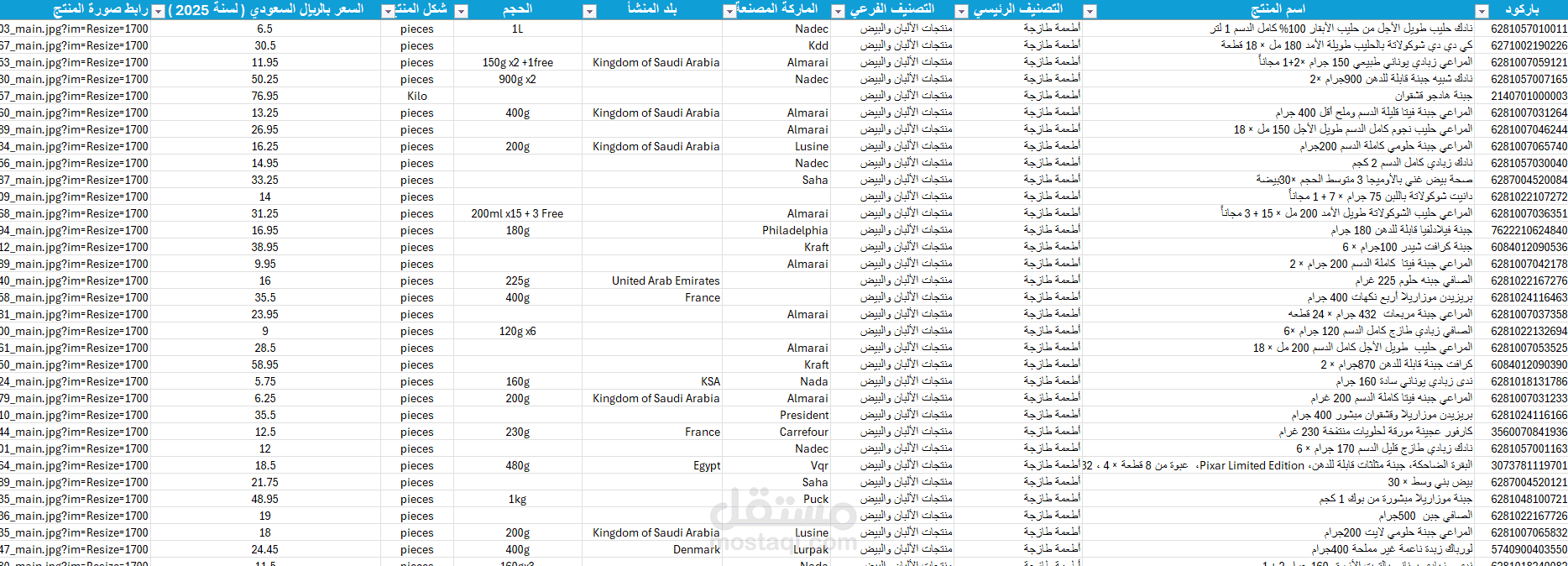Viewport: 1568px width, 566px height.
Task: Select product name cell الصافي جبنه حلوم 225 غرام
Action: coord(1414,280)
